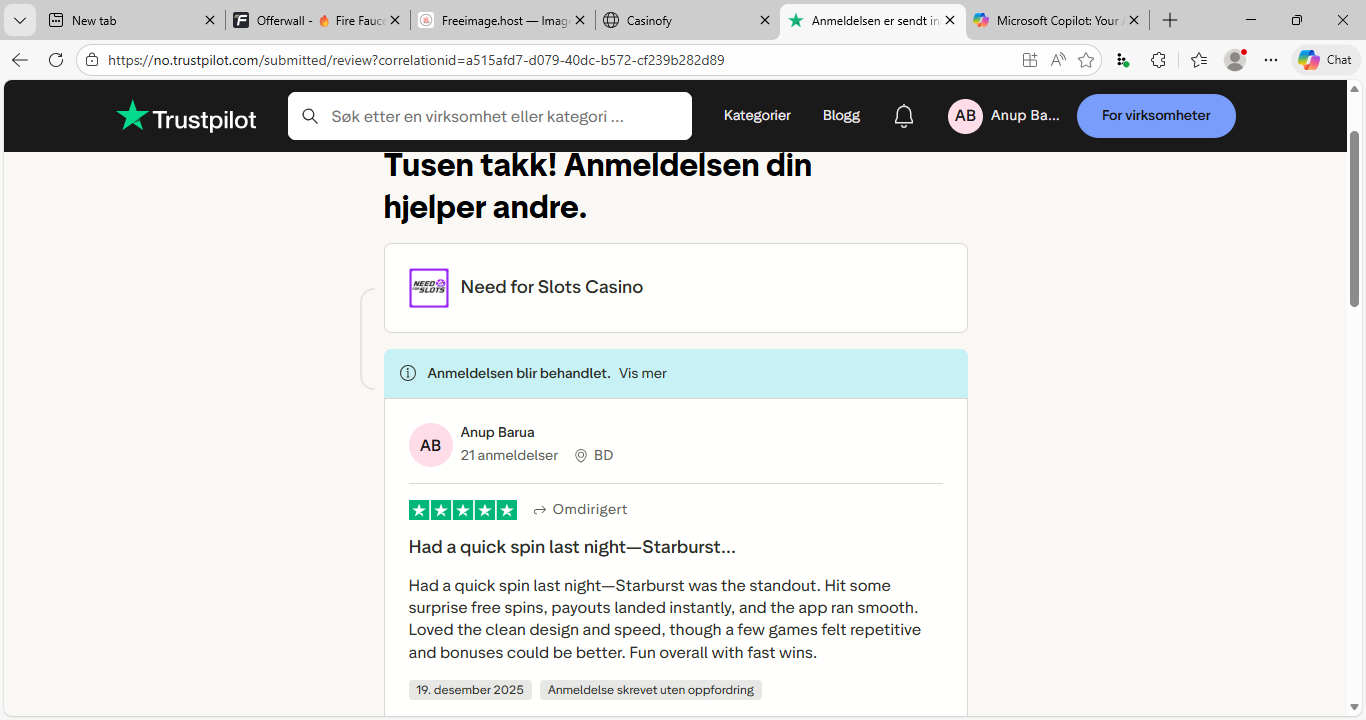Click the address bar URL

click(x=416, y=60)
